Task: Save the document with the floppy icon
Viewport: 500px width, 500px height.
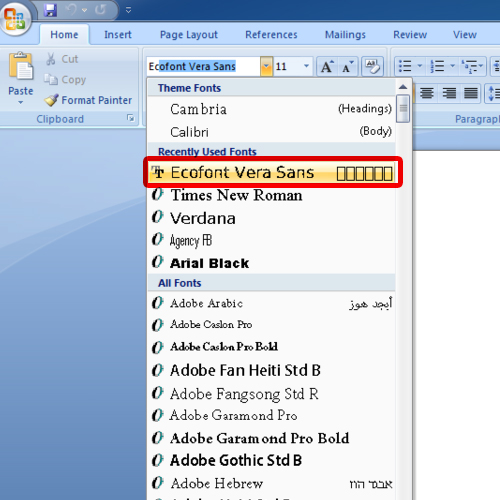Action: (50, 10)
